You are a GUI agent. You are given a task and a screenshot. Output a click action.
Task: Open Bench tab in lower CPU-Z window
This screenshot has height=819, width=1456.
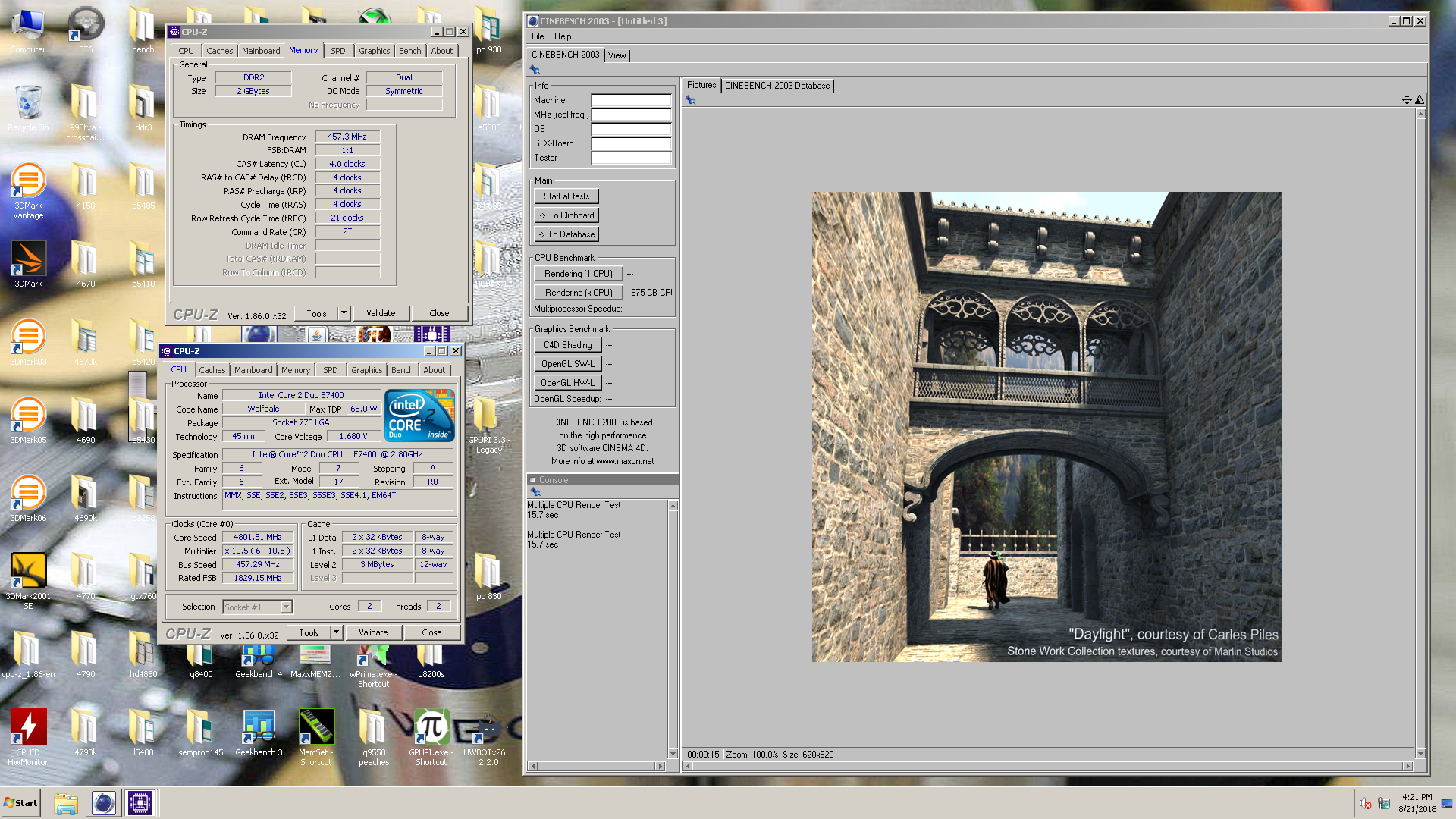point(403,370)
